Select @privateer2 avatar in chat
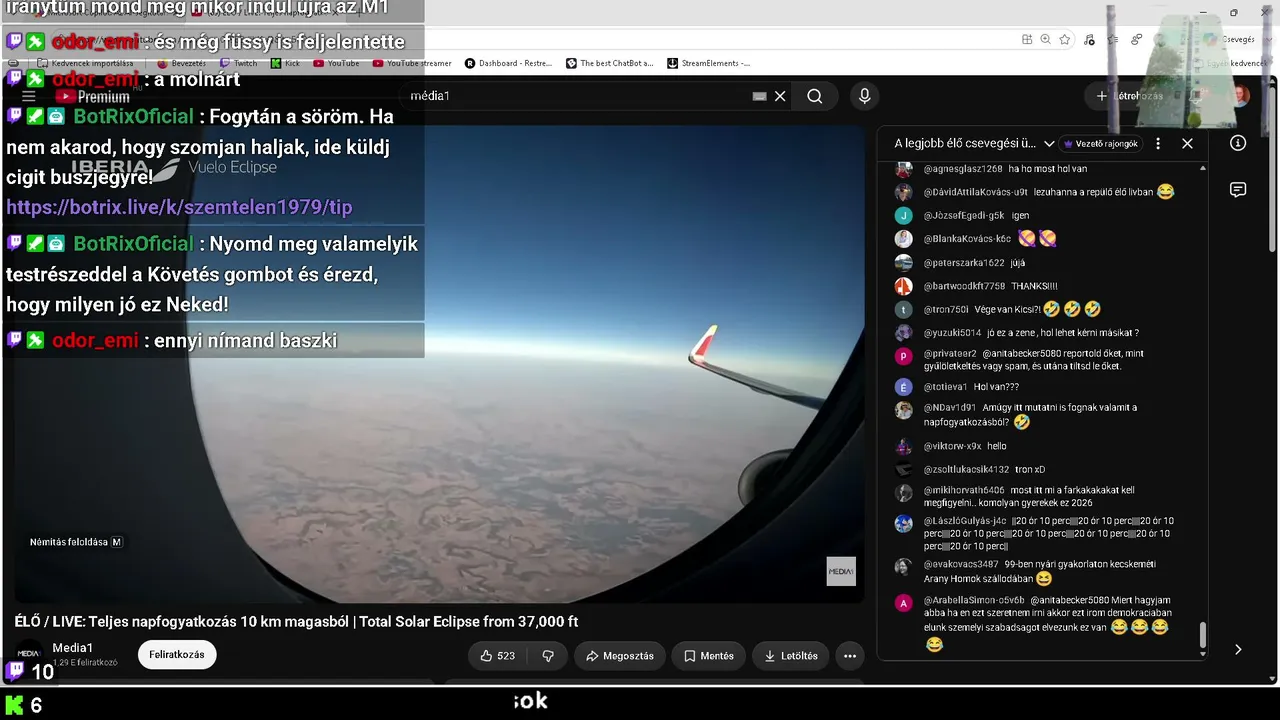 pyautogui.click(x=904, y=356)
